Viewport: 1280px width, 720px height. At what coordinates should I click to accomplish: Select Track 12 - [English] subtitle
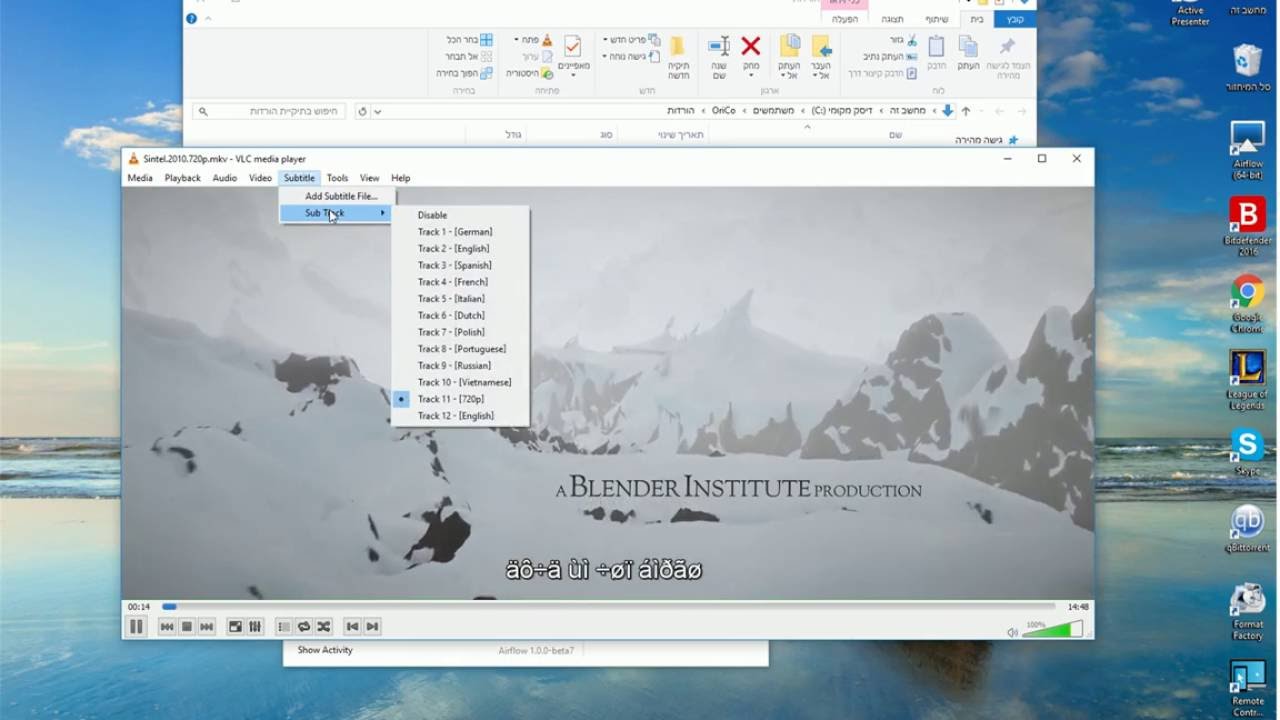pyautogui.click(x=460, y=416)
